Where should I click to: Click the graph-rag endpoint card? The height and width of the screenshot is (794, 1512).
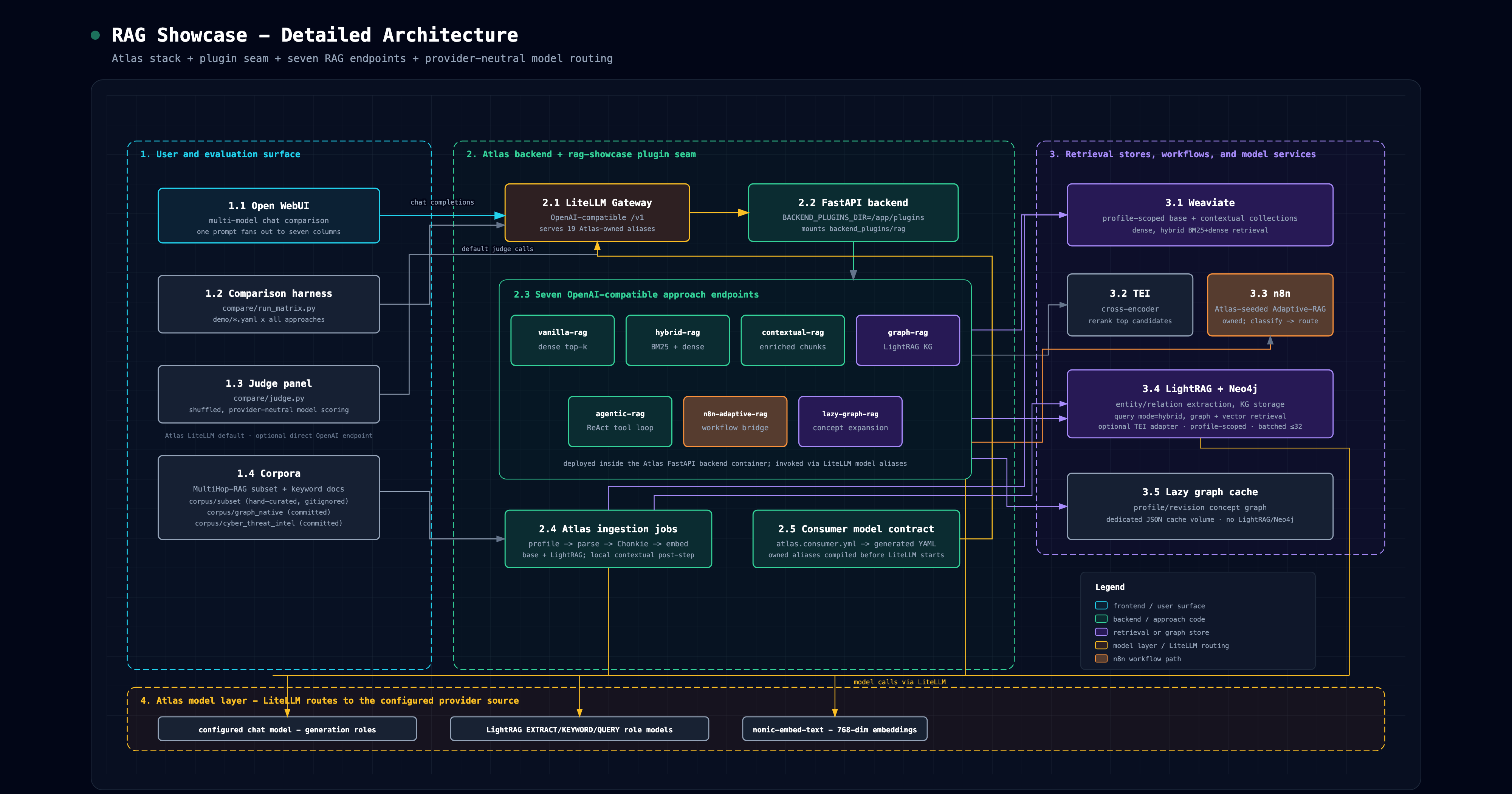(908, 340)
